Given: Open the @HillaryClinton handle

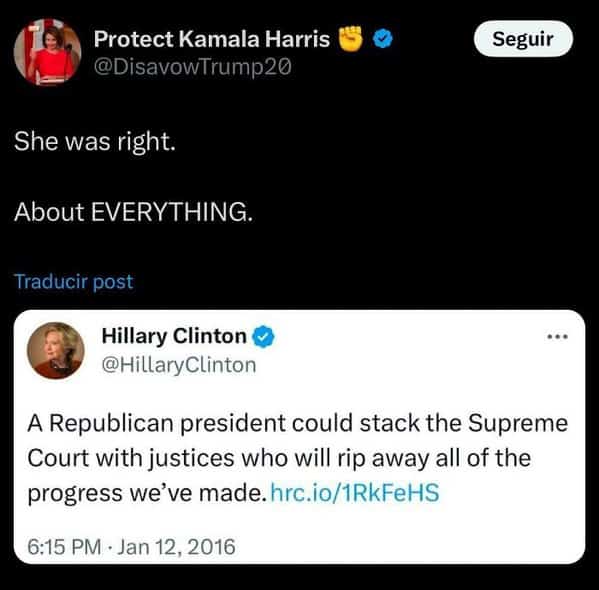Looking at the screenshot, I should tap(179, 365).
